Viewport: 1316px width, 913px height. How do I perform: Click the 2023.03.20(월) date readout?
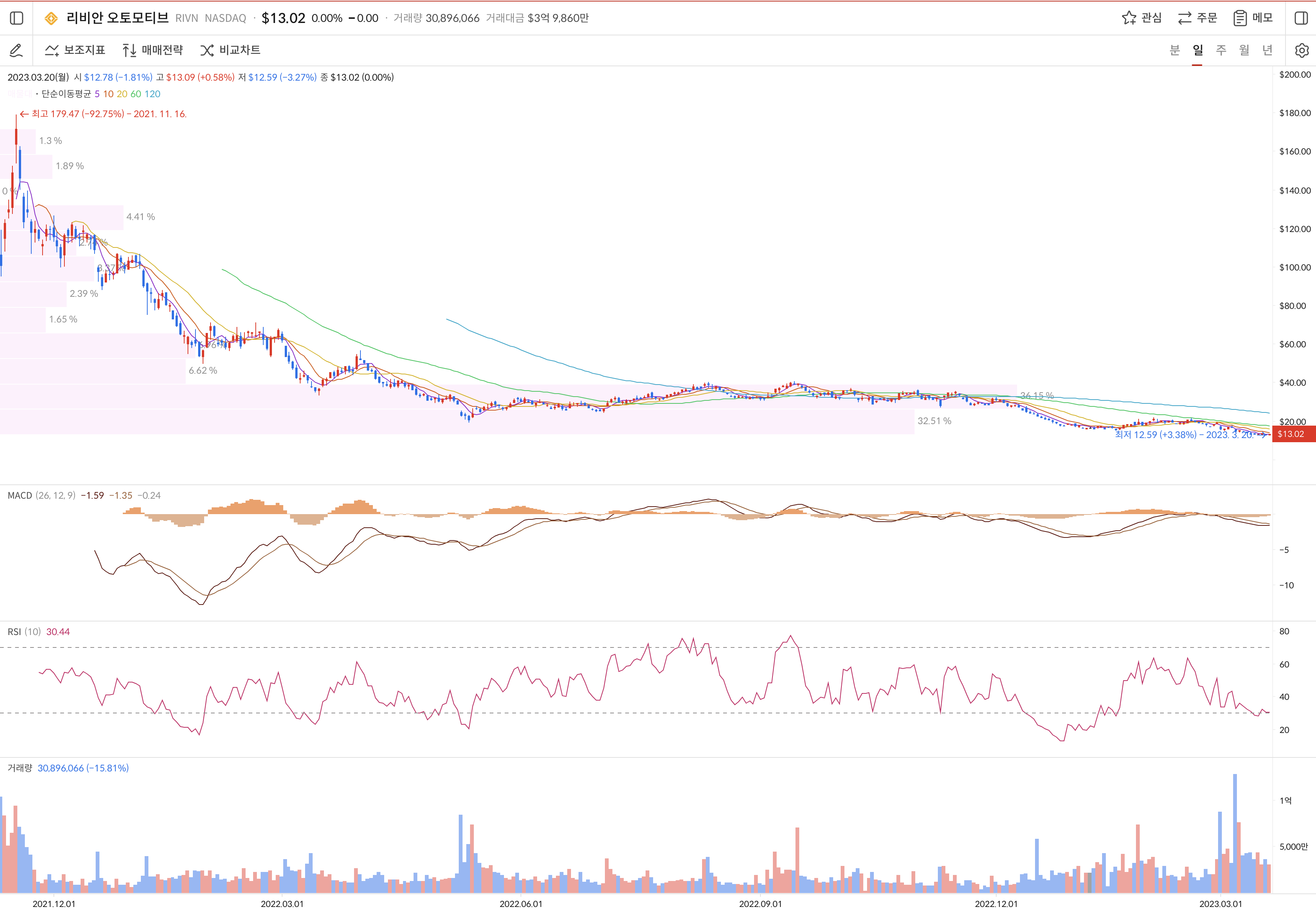[38, 77]
